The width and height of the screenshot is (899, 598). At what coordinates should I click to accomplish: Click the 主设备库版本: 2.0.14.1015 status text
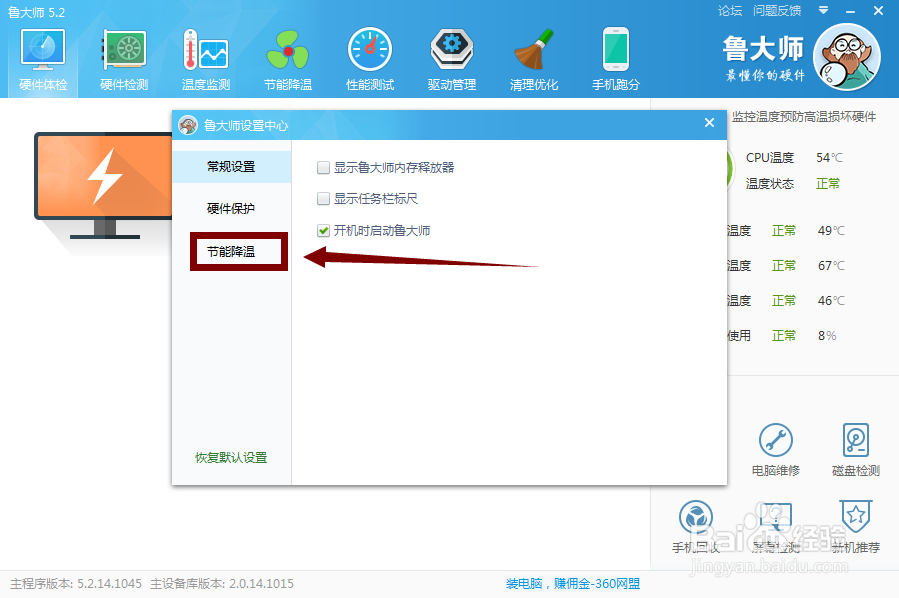pos(222,584)
